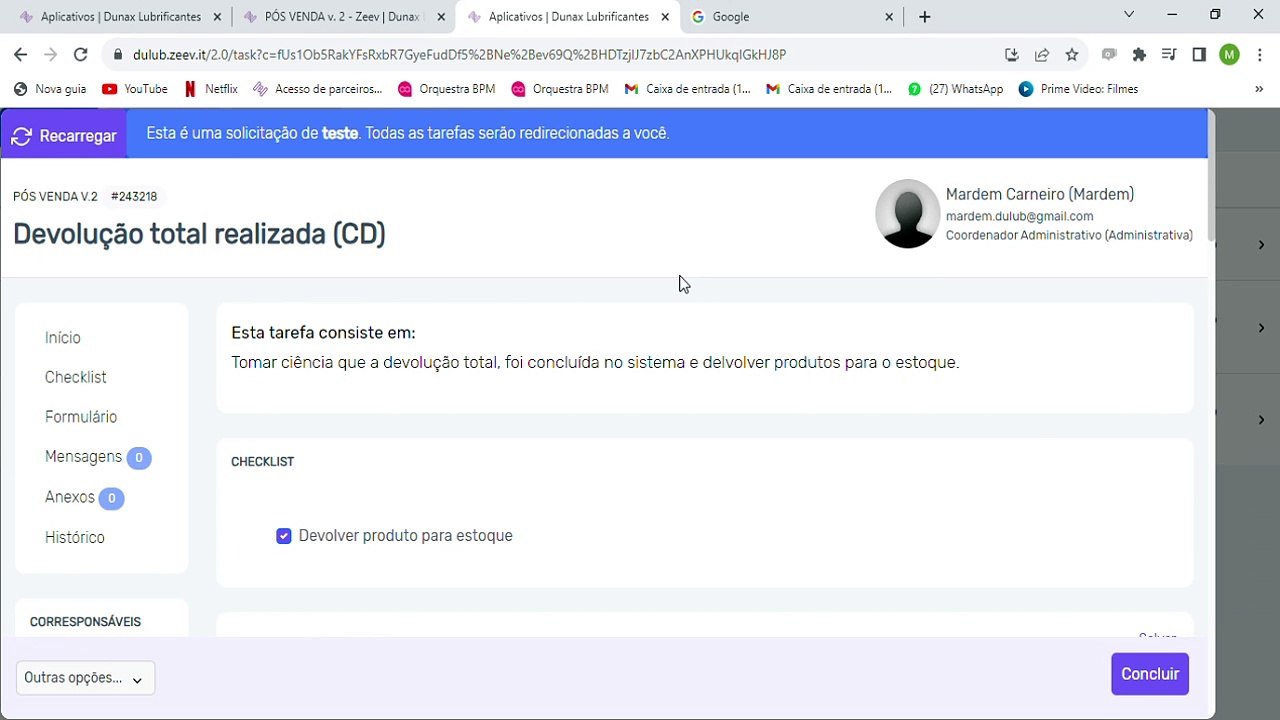Image resolution: width=1280 pixels, height=720 pixels.
Task: Expand the third chevron in background panel
Action: (1261, 420)
